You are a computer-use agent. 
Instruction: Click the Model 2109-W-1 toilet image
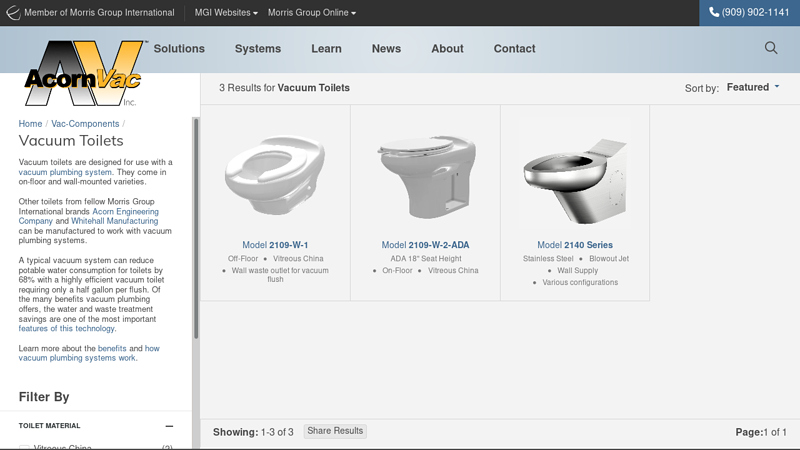pos(275,174)
